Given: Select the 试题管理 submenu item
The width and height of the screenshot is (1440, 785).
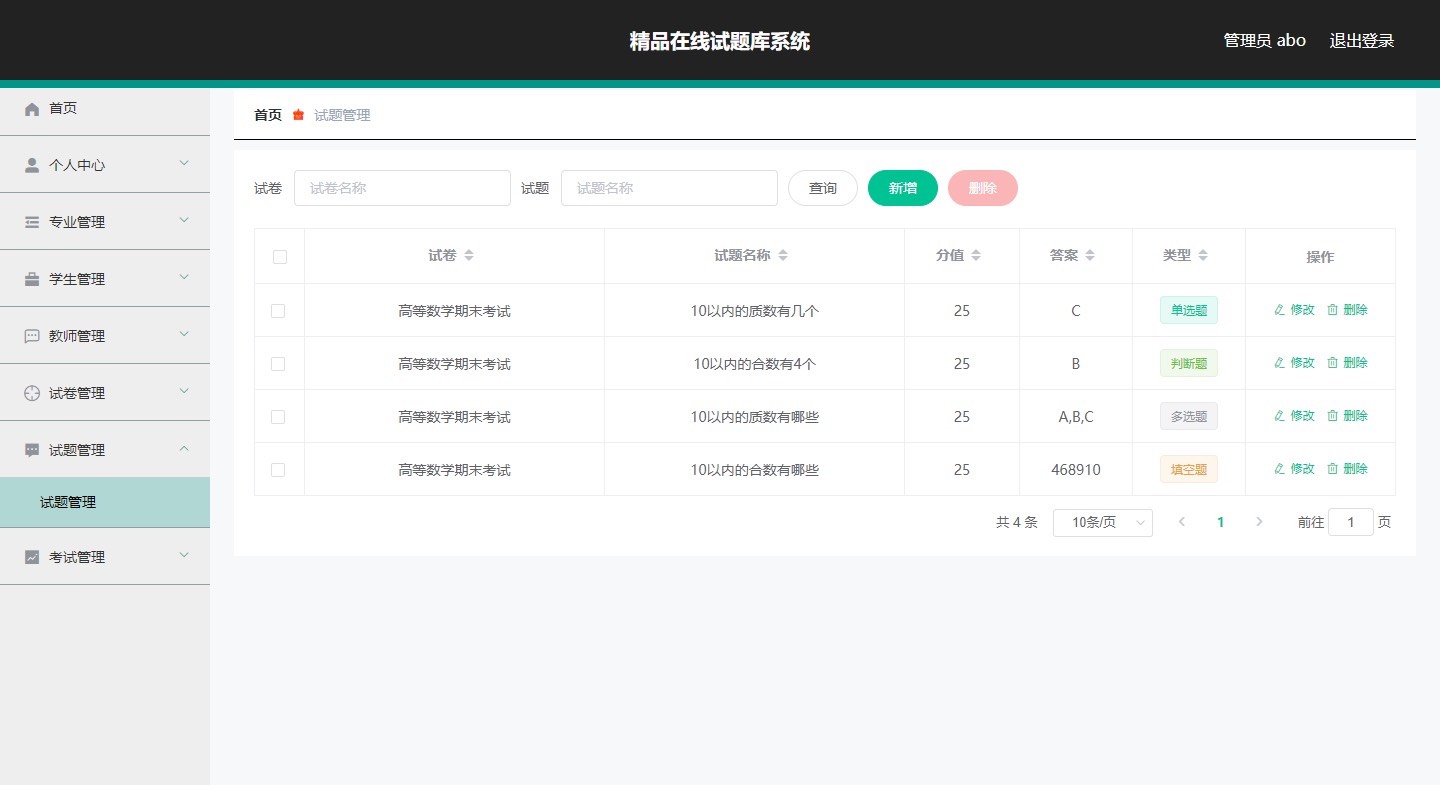Looking at the screenshot, I should (x=68, y=503).
